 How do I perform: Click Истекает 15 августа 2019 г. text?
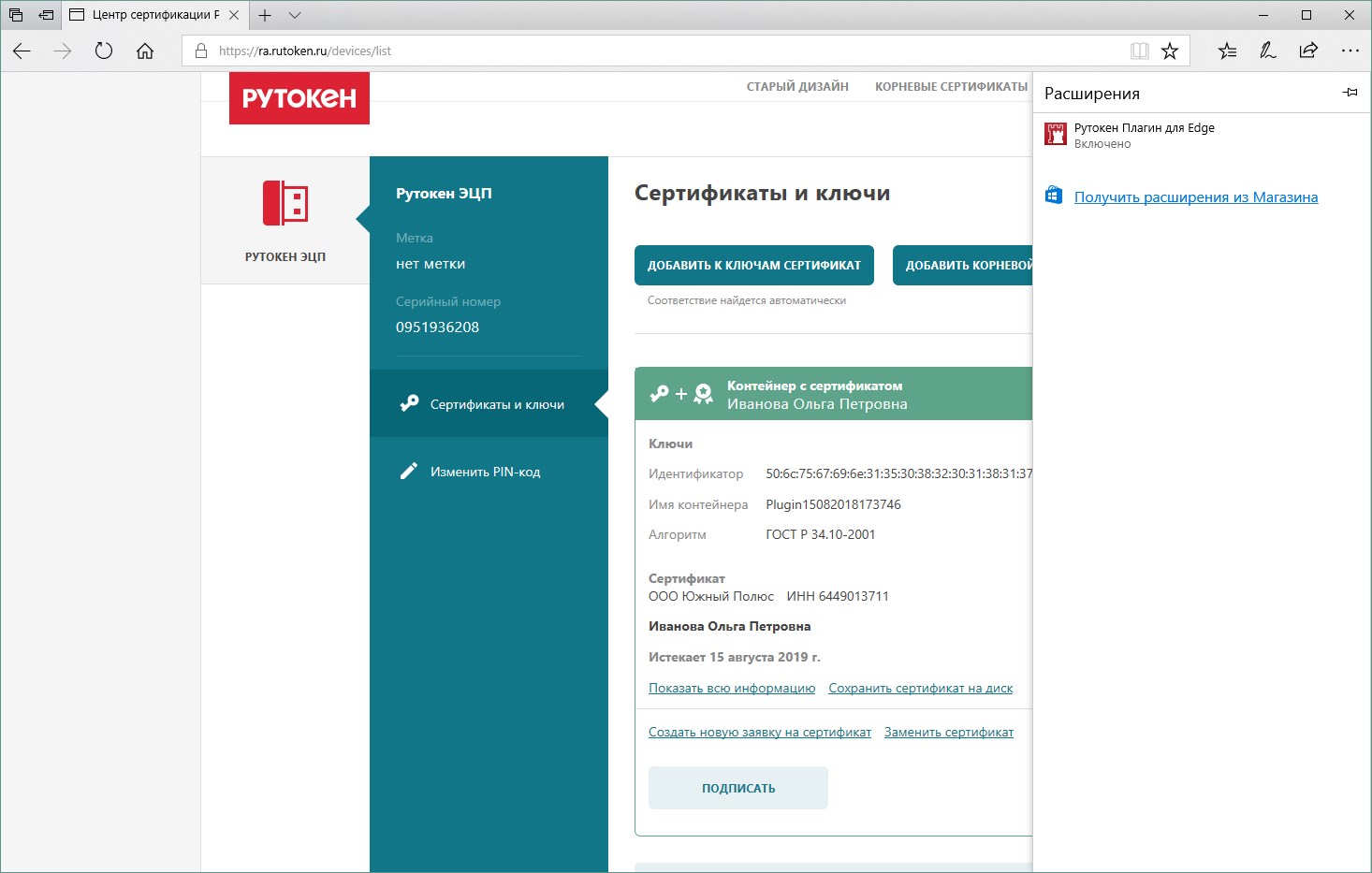click(x=735, y=657)
